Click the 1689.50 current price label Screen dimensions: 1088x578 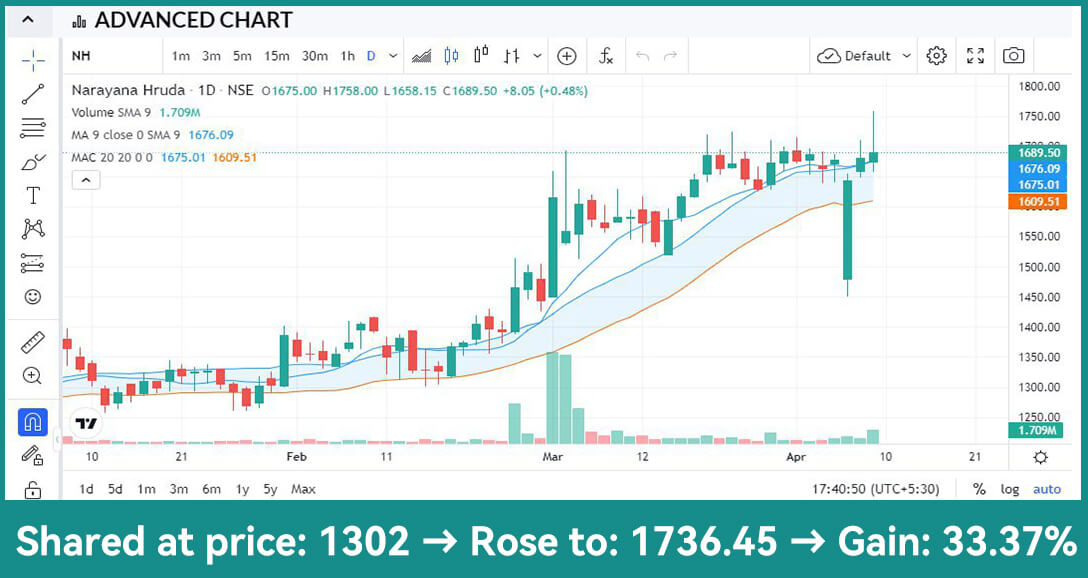pyautogui.click(x=1038, y=153)
